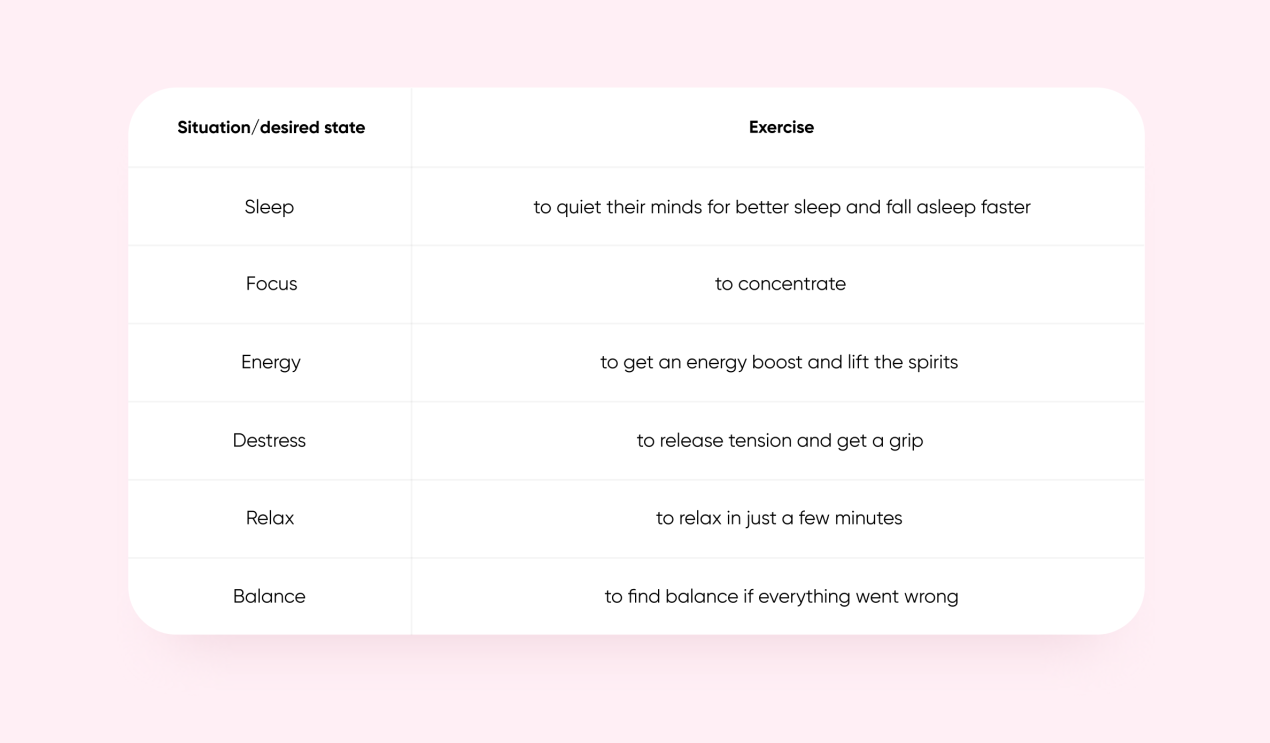This screenshot has width=1270, height=743.
Task: Select the Sleep row label
Action: coord(269,207)
